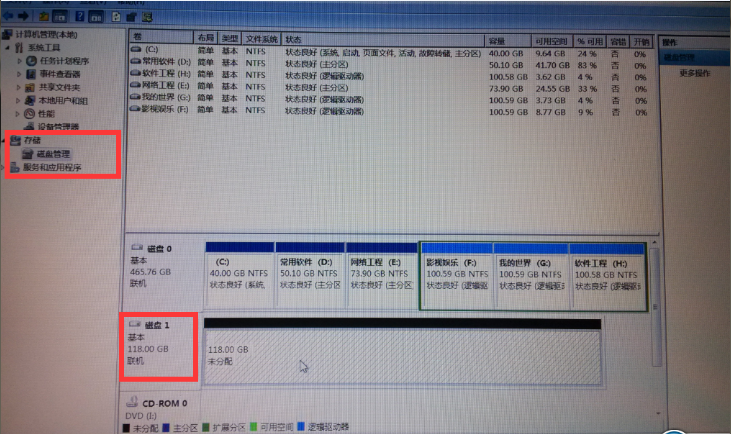The image size is (731, 434).
Task: Click the drive icon of volume (C:) row
Action: tap(136, 48)
